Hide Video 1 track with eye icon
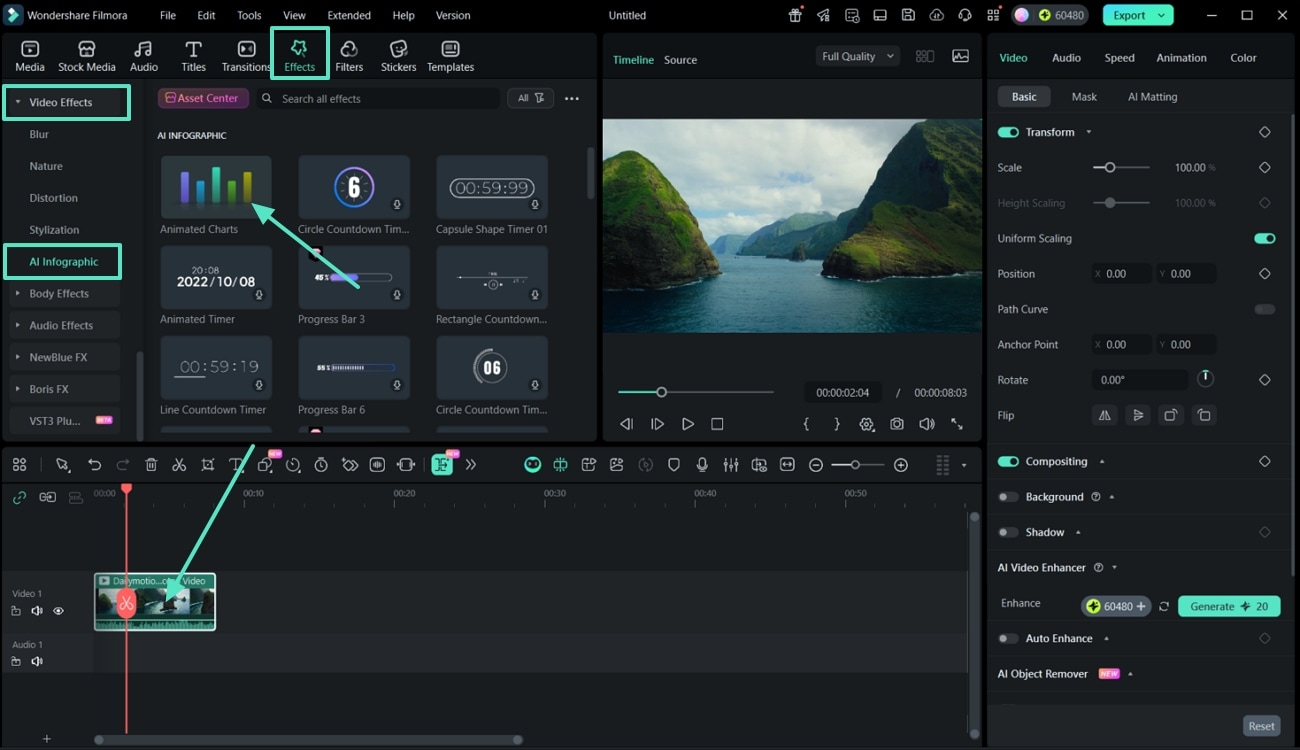This screenshot has width=1300, height=750. pos(58,611)
